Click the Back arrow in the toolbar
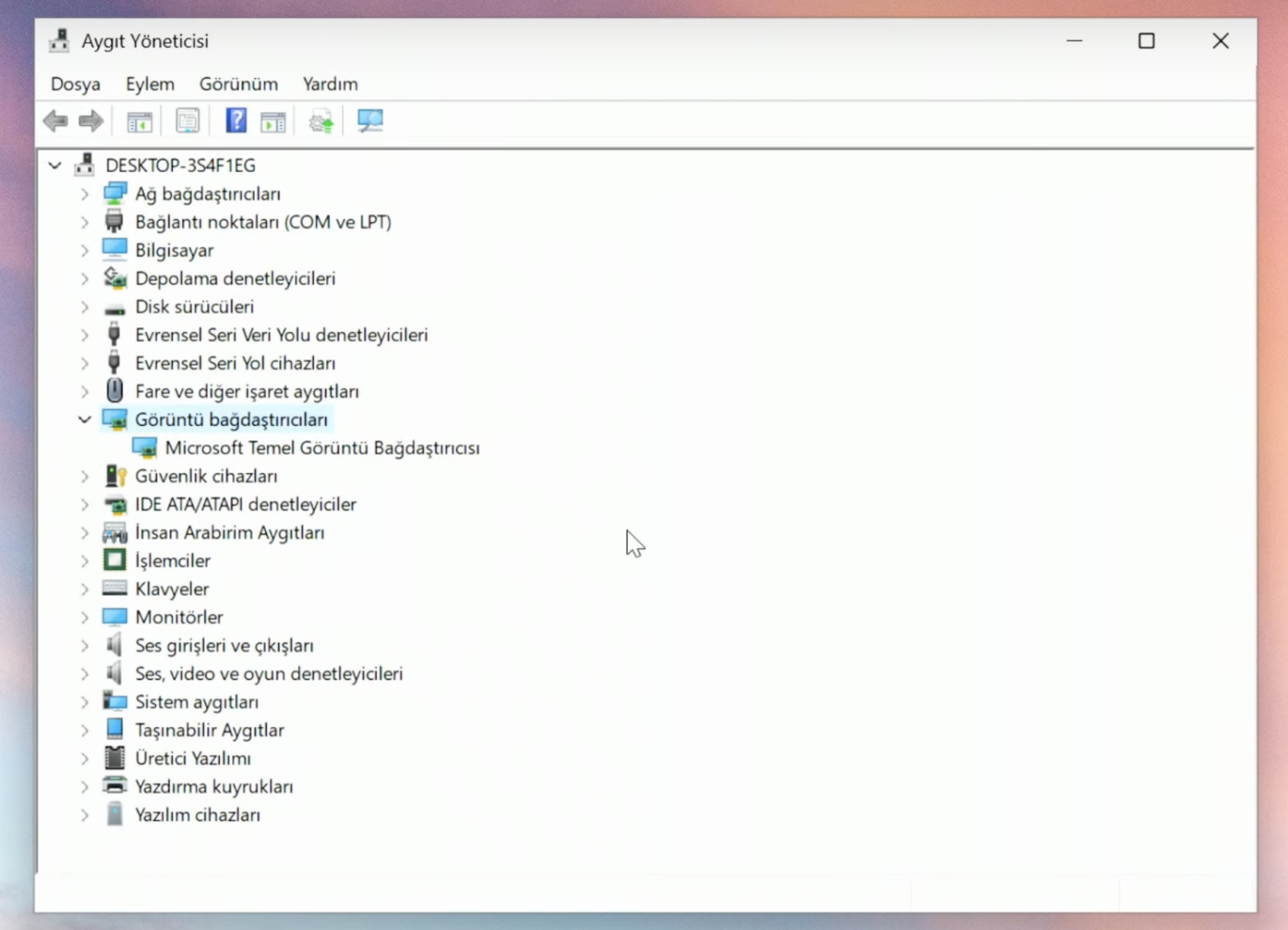Viewport: 1288px width, 930px height. [55, 121]
